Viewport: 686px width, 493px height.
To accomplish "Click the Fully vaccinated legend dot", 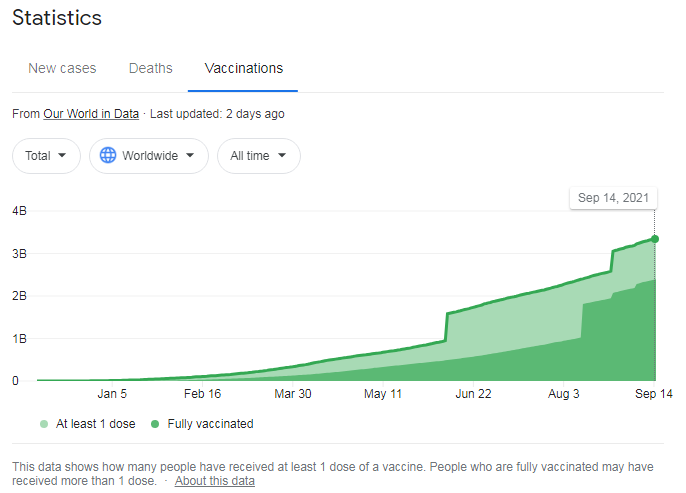I will point(154,424).
